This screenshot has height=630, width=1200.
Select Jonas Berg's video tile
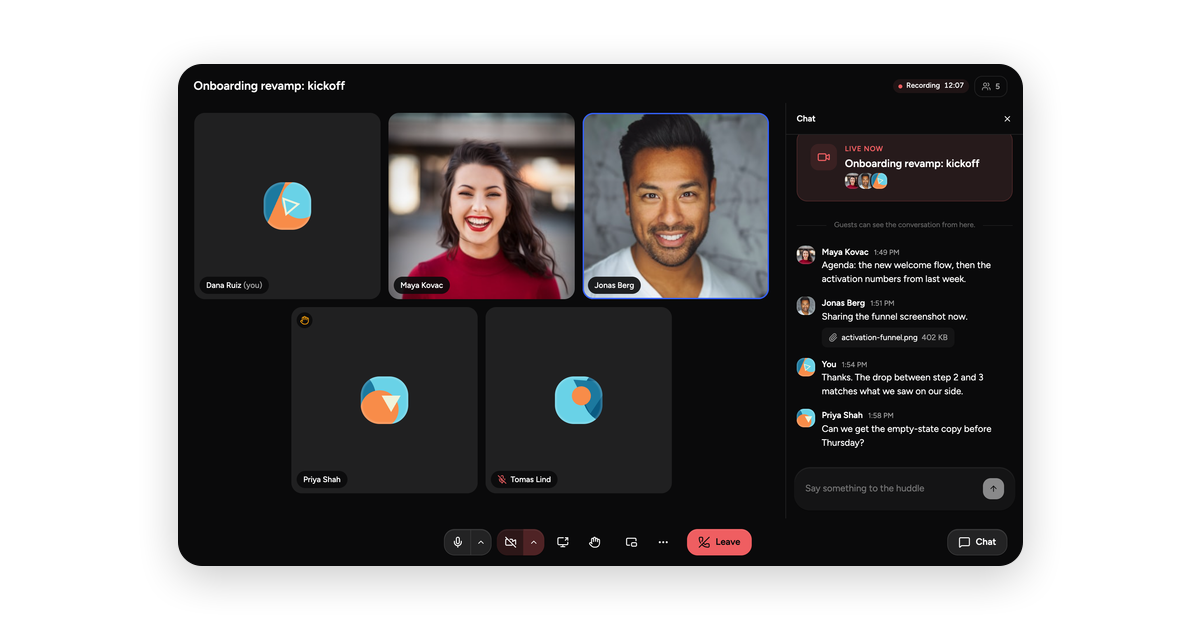pyautogui.click(x=676, y=206)
